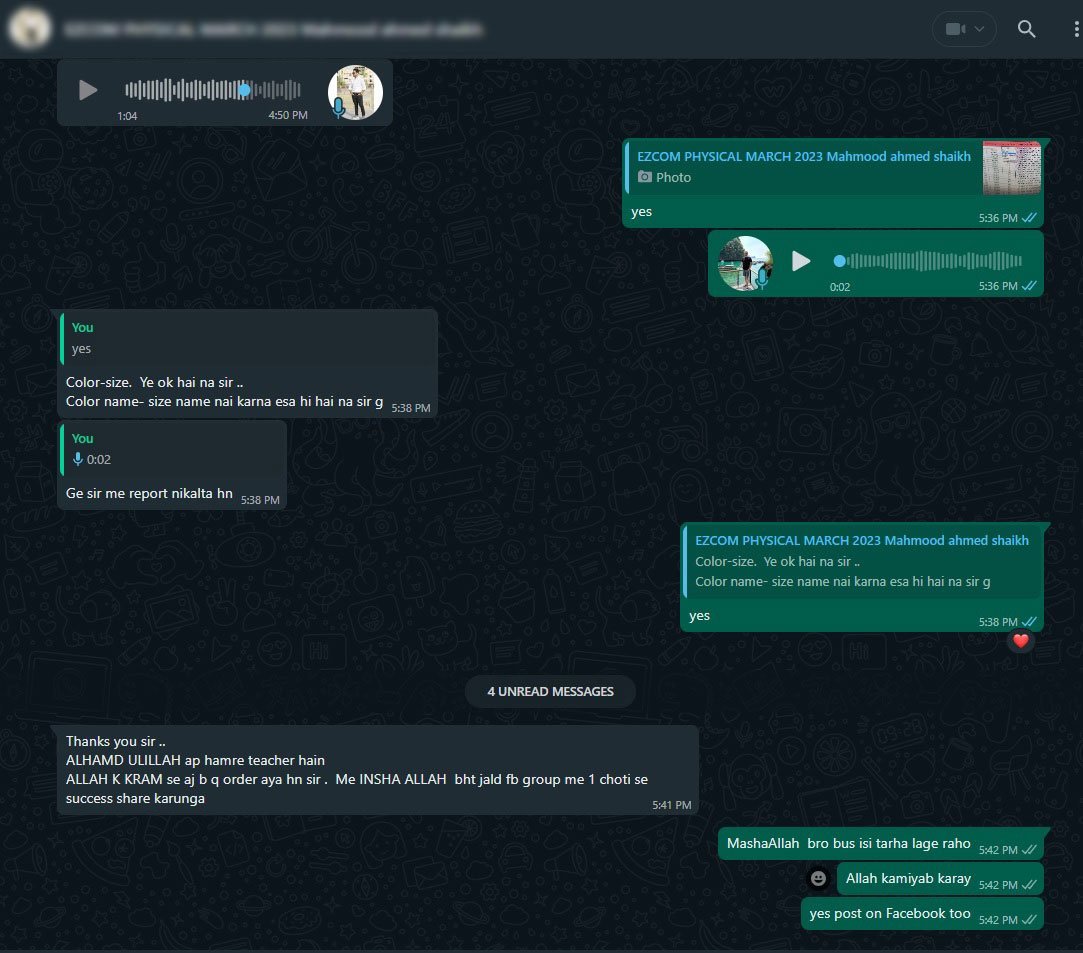Start a video call from the header

[954, 29]
